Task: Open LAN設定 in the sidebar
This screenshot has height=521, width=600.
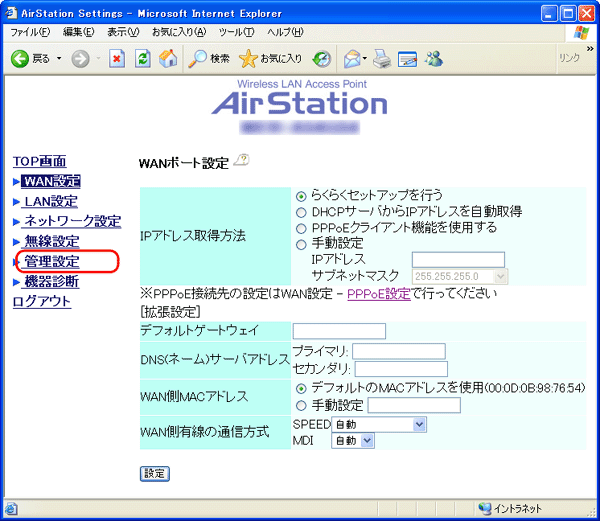Action: (51, 201)
